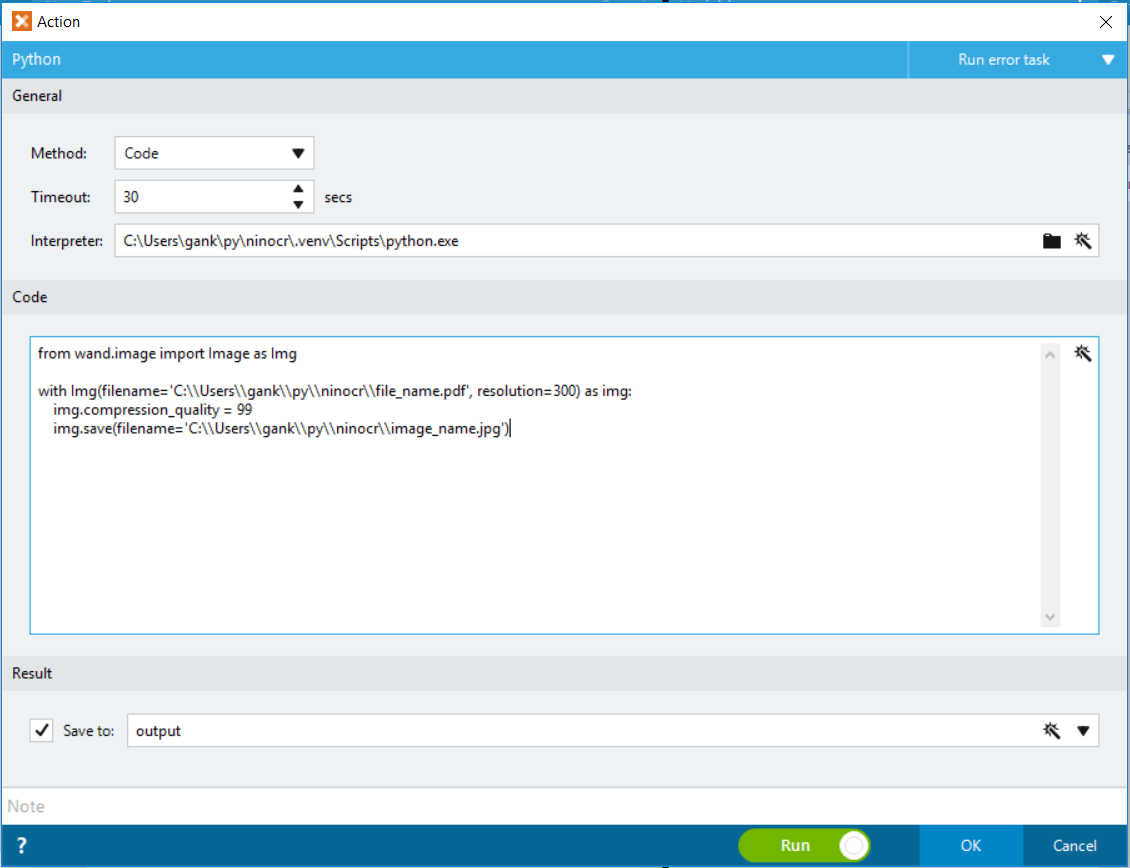1130x868 pixels.
Task: Click the 'from wand.image import' code line
Action: [167, 353]
